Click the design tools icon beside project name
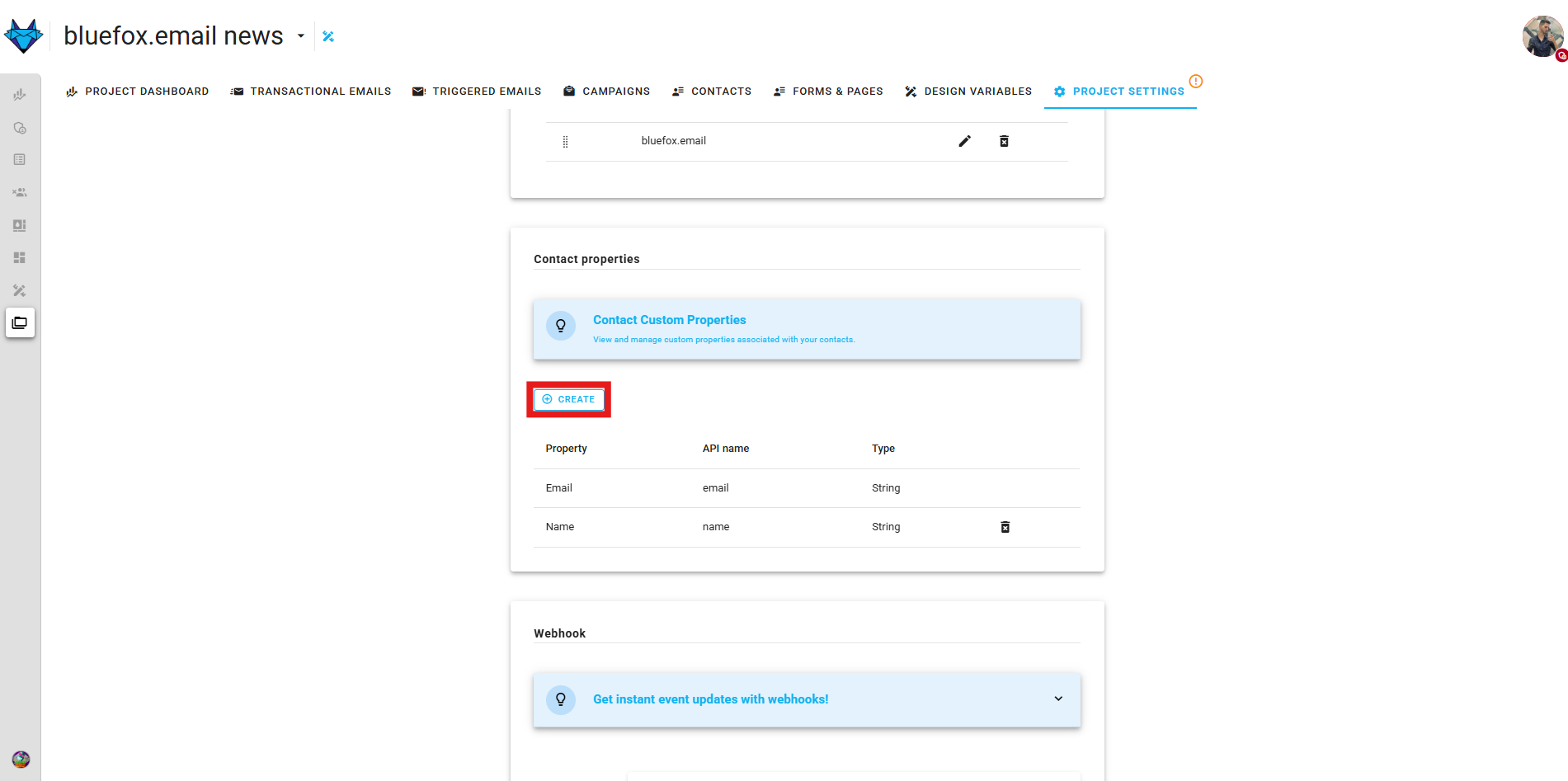 328,36
